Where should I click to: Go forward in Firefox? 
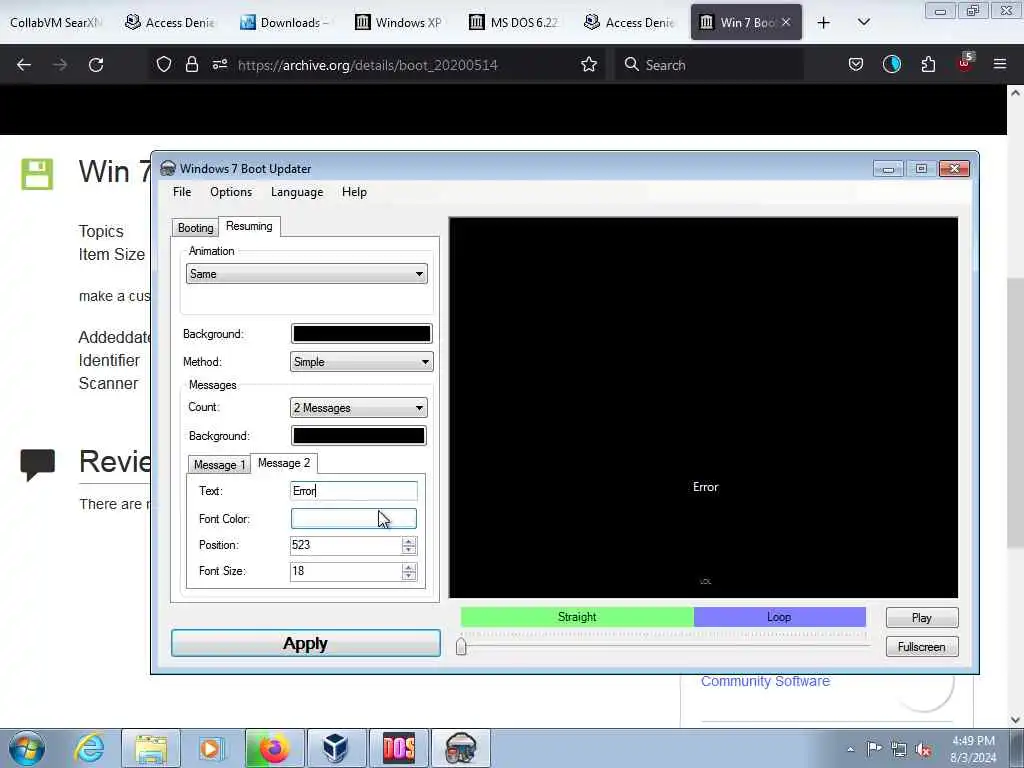point(59,65)
